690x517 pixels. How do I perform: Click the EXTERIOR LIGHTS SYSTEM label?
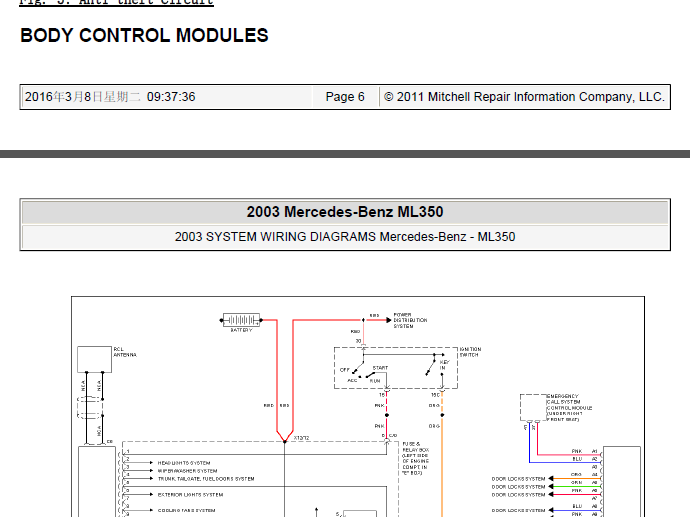(191, 495)
